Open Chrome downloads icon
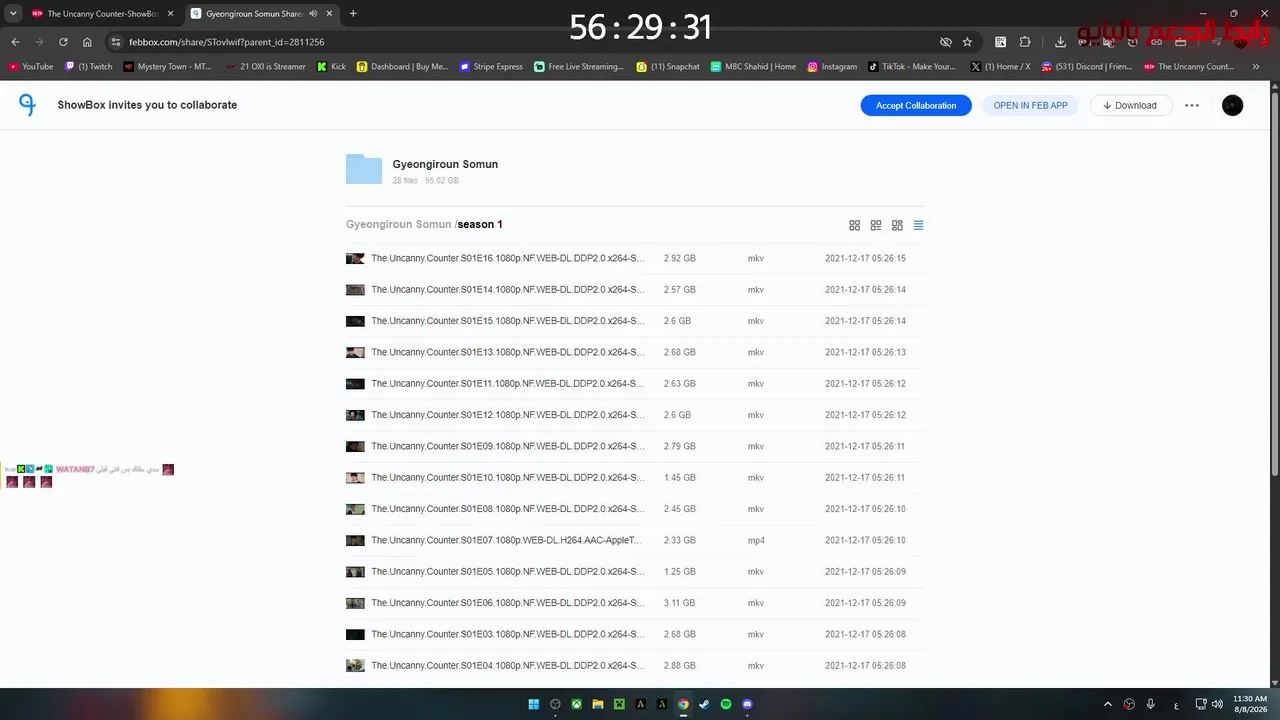The image size is (1280, 720). point(1060,42)
